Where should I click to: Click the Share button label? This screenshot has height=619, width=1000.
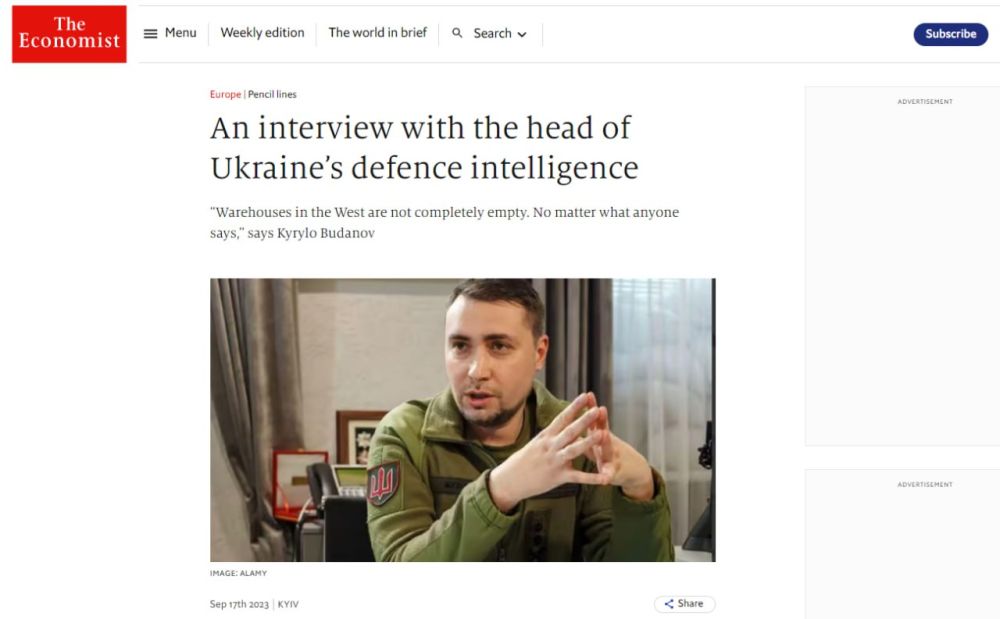pyautogui.click(x=690, y=603)
